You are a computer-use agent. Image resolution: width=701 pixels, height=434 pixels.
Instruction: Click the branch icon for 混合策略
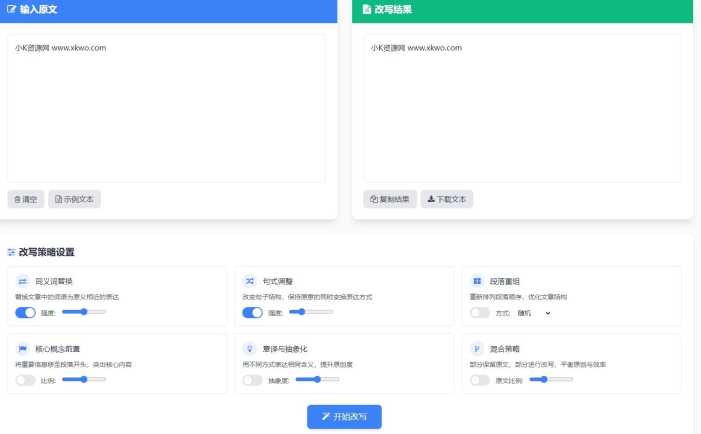coord(477,349)
